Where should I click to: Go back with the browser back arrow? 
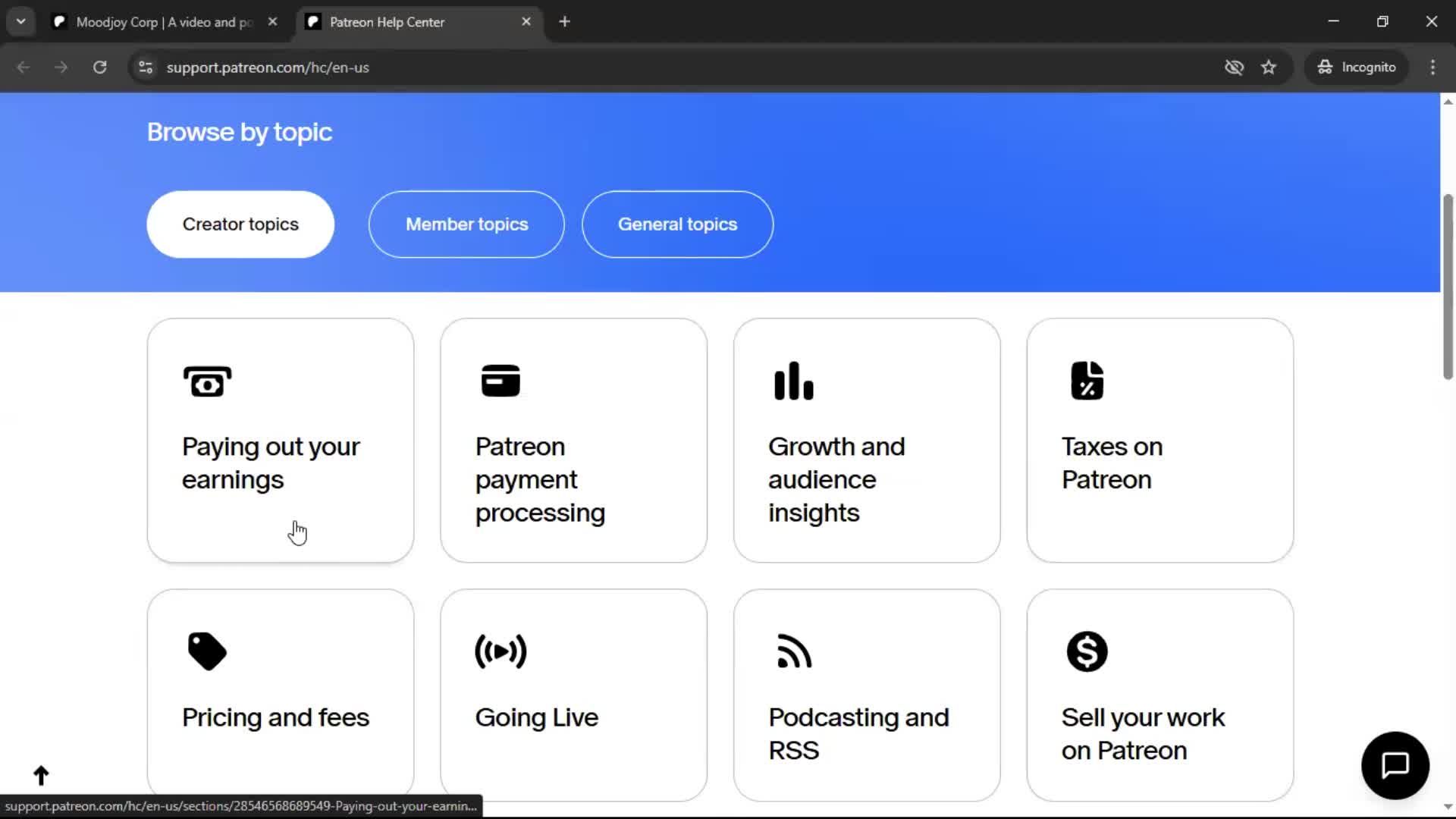tap(24, 67)
